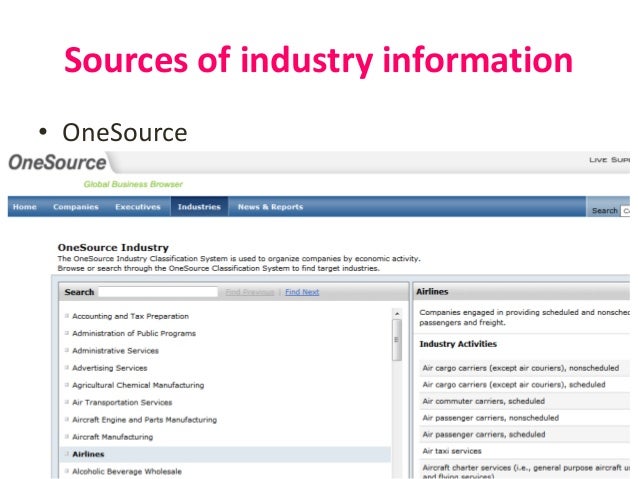Screen dimensions: 638x479
Task: Select Aircraft Manufacturing industry
Action: tap(112, 437)
